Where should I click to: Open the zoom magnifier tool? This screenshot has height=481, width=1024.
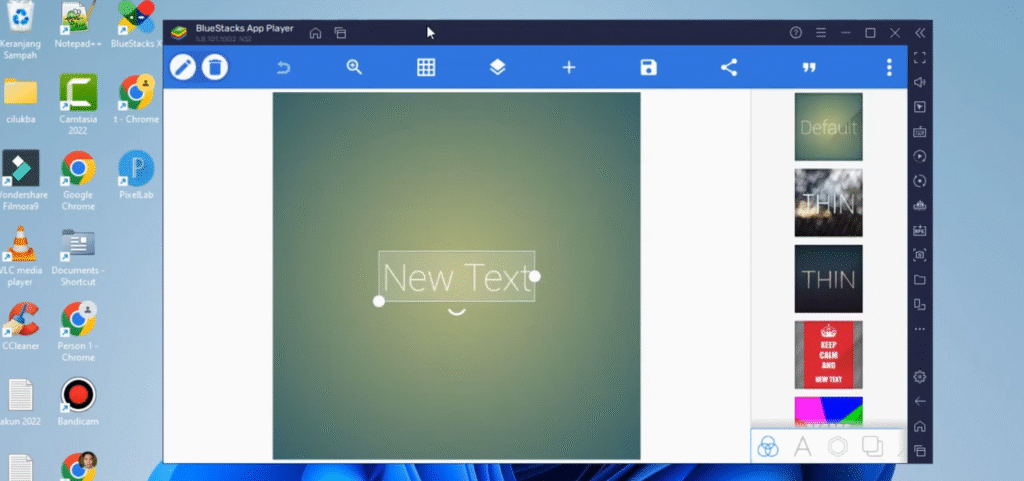(x=354, y=67)
